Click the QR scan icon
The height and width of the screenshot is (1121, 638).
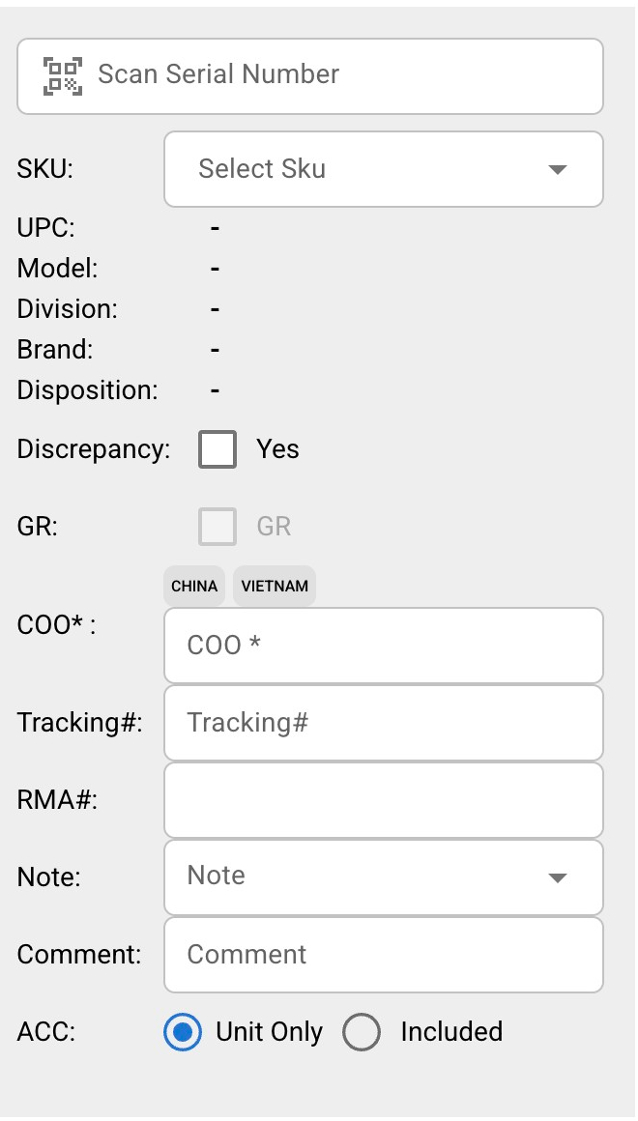63,75
